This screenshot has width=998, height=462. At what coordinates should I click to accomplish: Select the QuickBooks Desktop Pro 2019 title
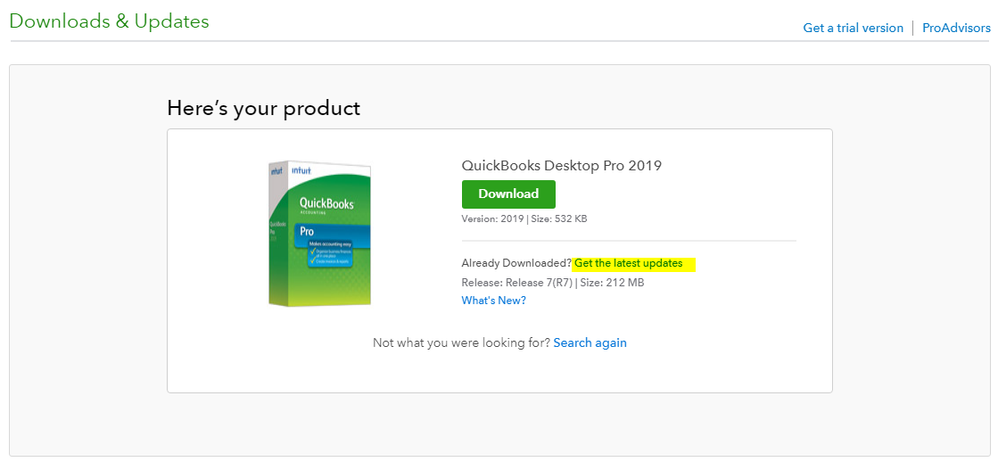(561, 166)
